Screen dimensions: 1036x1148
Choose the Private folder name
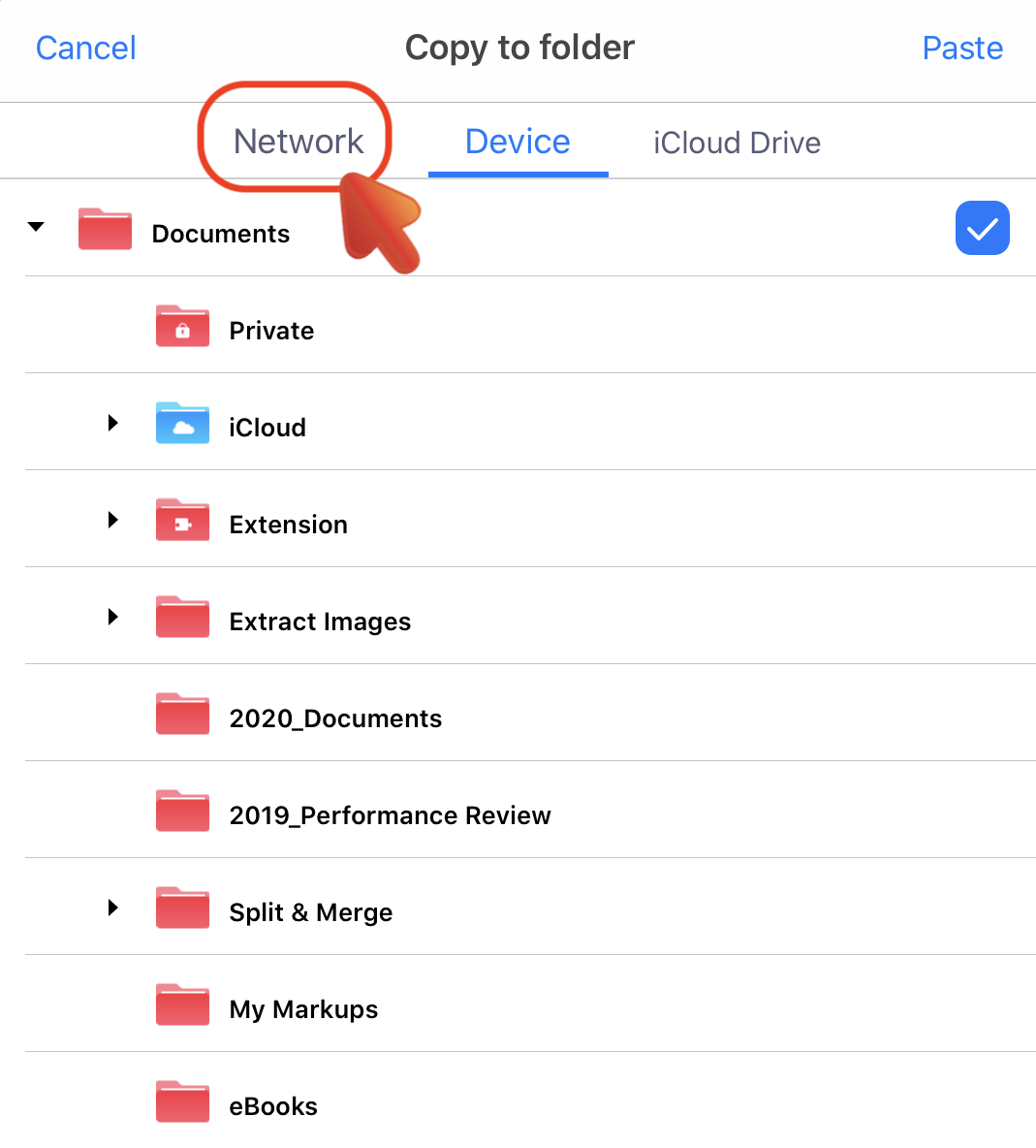point(271,331)
